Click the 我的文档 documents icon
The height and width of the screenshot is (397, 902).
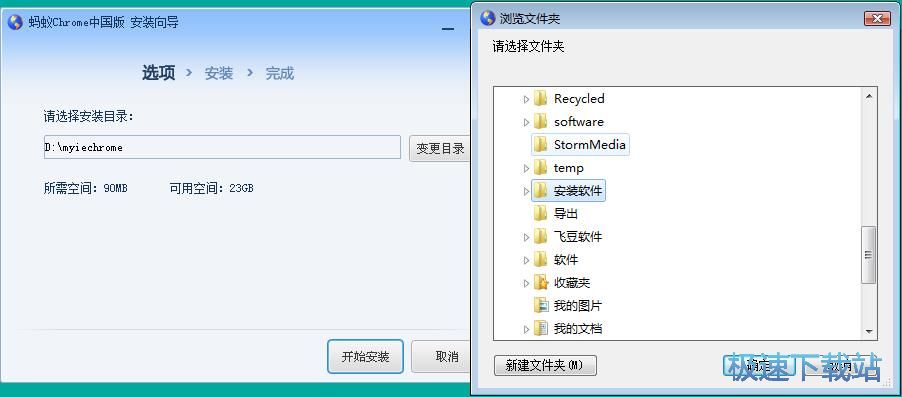coord(540,329)
